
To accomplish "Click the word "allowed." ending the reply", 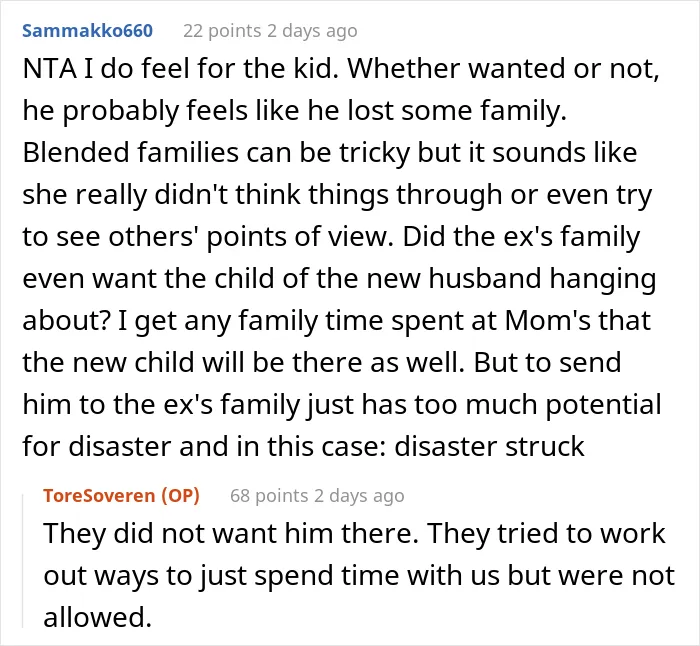I will pos(98,617).
